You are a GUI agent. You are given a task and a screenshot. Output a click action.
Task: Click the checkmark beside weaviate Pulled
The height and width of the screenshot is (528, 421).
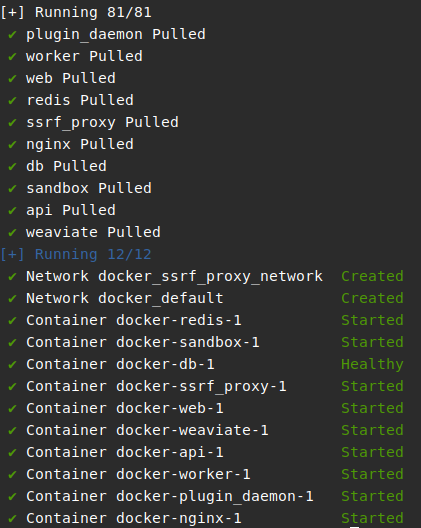12,232
